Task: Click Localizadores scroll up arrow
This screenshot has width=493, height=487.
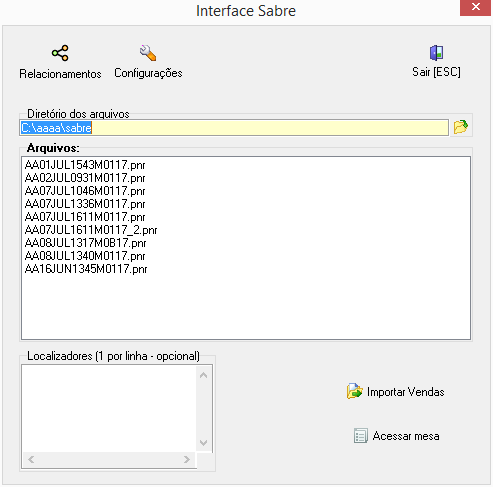Action: click(204, 375)
